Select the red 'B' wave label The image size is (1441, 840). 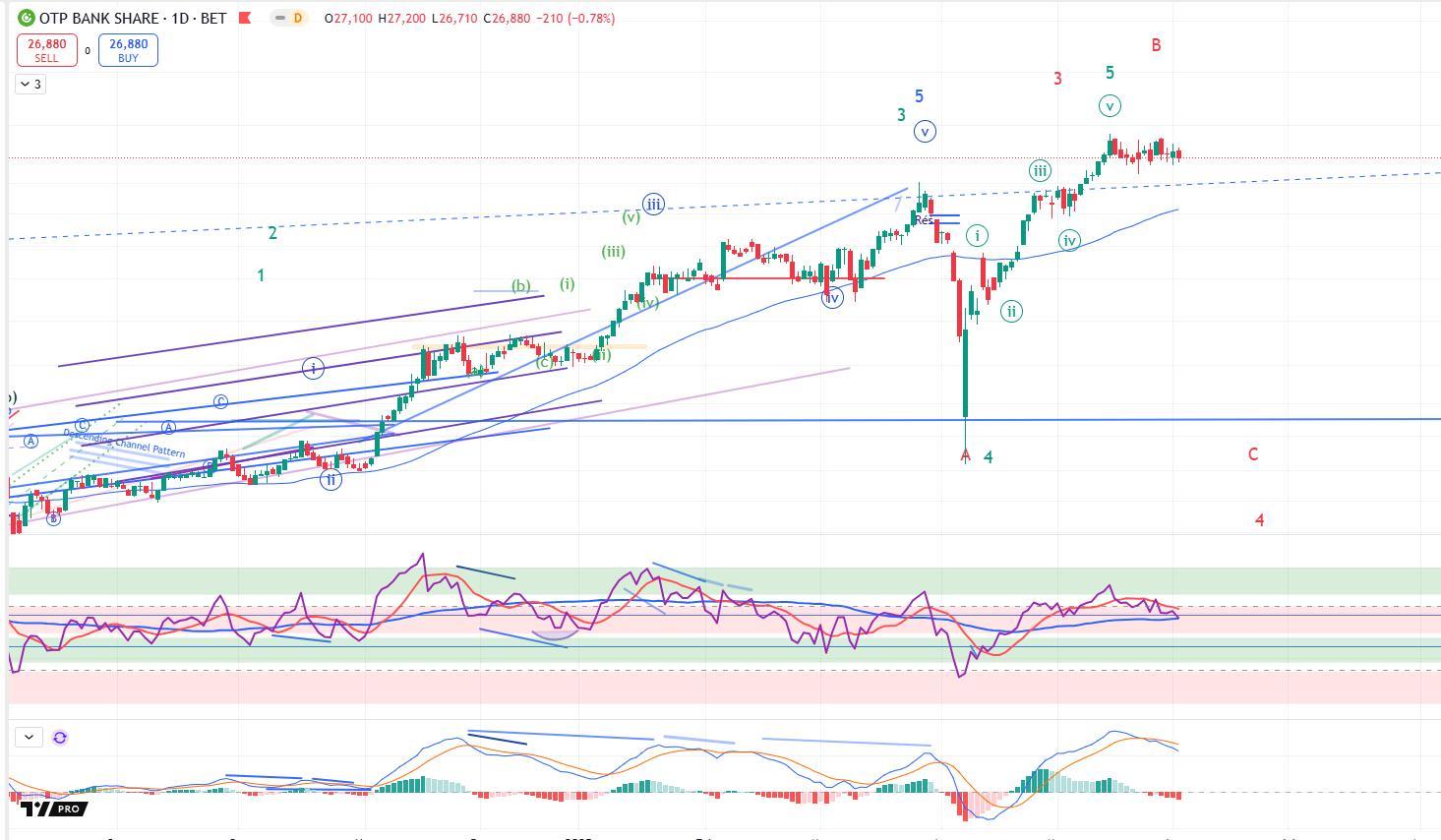1156,45
